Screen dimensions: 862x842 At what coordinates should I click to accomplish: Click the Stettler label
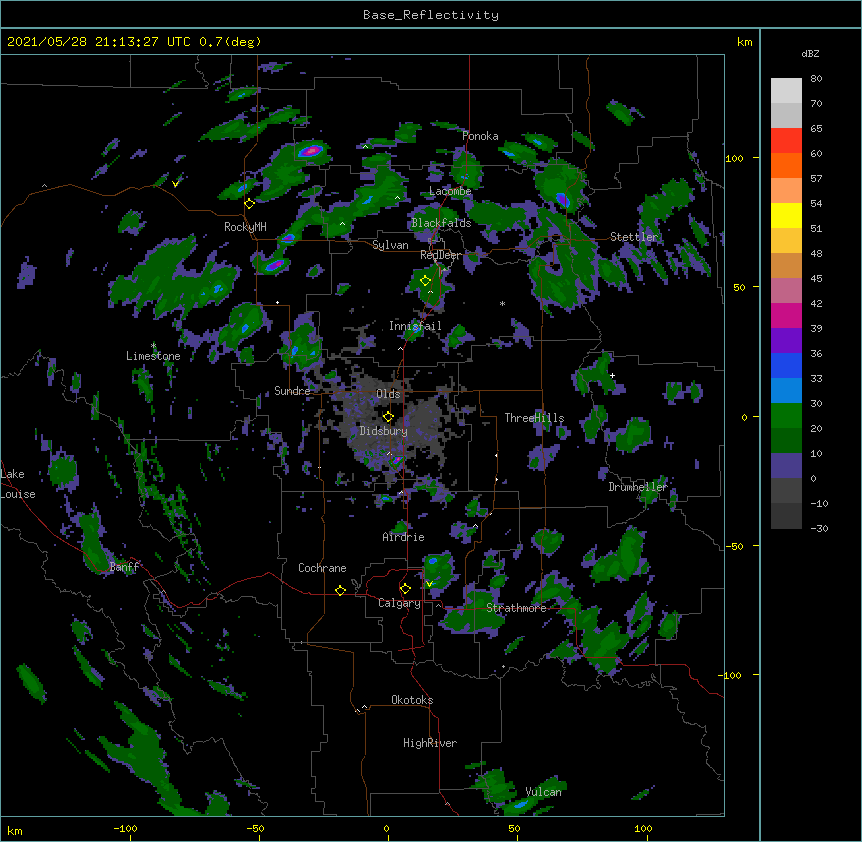[x=634, y=237]
